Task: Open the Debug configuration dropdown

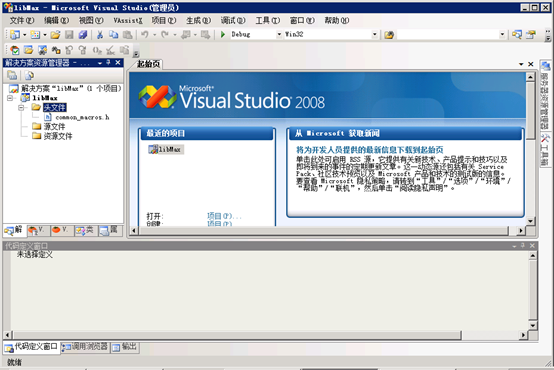Action: pyautogui.click(x=279, y=34)
